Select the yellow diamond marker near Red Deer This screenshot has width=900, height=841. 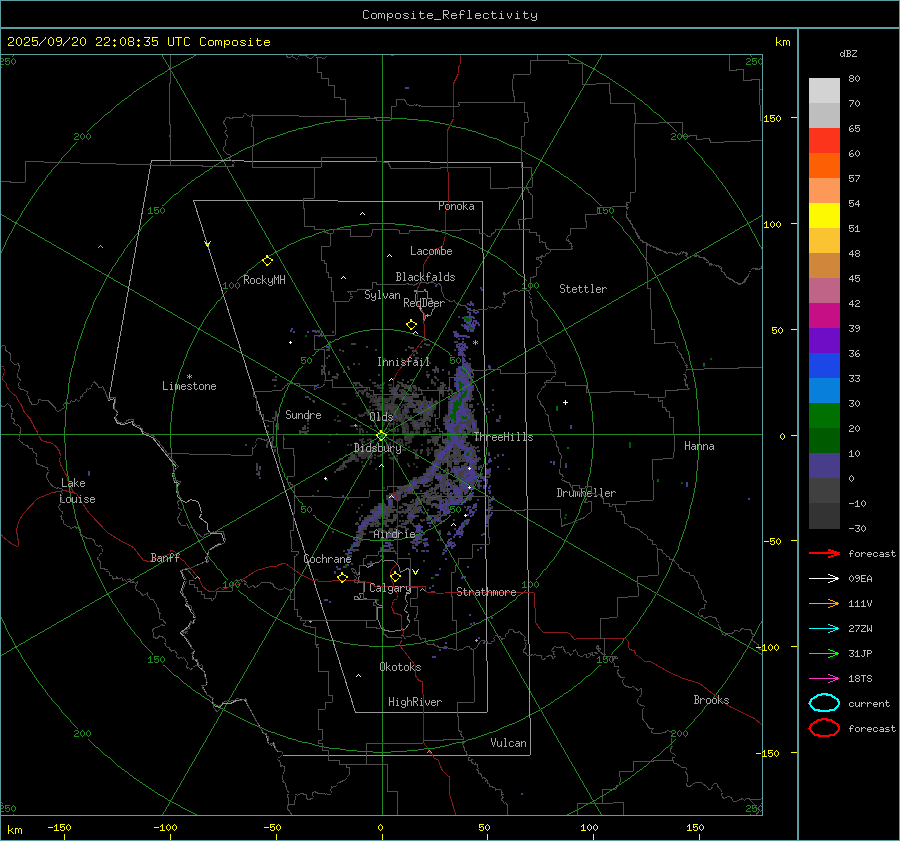[x=411, y=325]
